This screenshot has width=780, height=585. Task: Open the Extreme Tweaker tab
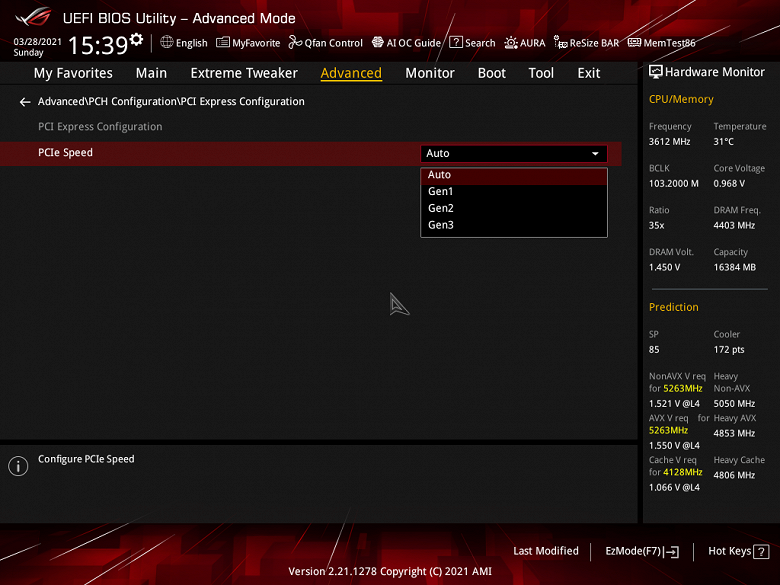pos(244,73)
